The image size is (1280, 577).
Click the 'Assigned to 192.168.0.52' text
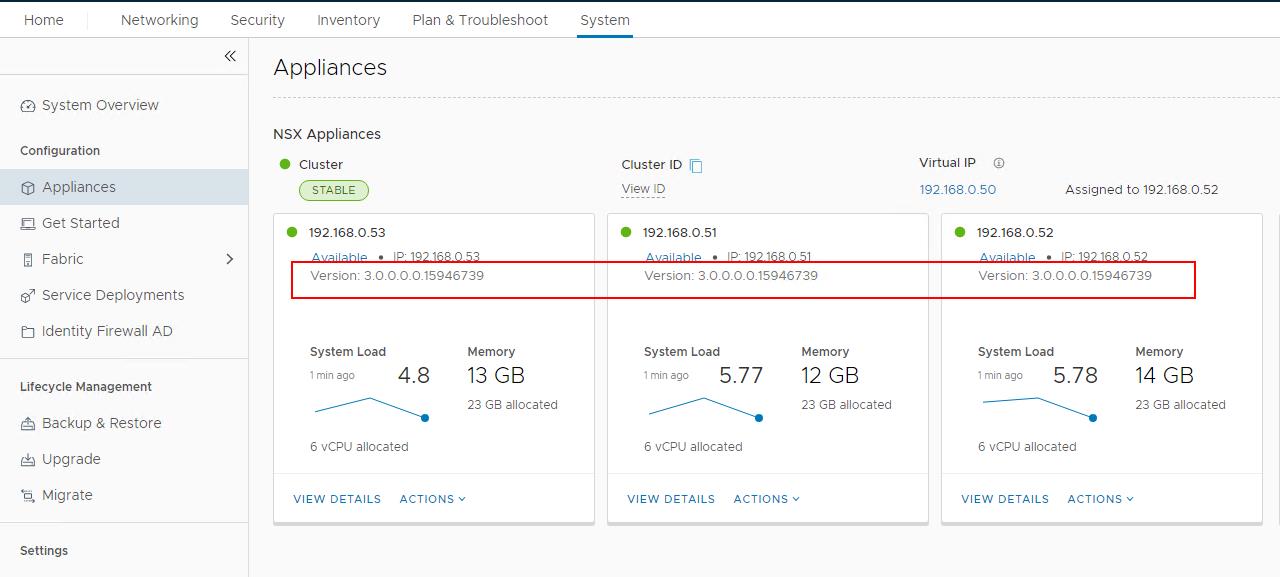coord(1141,189)
